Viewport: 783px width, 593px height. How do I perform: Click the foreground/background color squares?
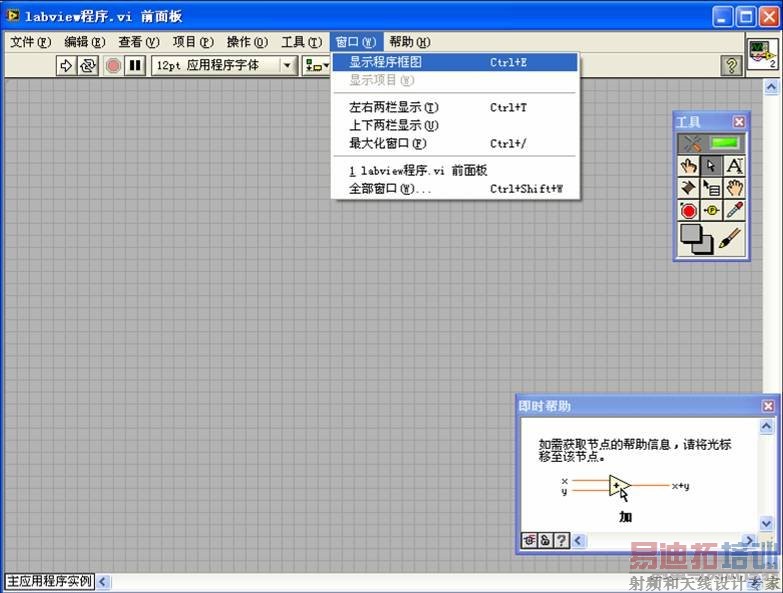tap(697, 240)
